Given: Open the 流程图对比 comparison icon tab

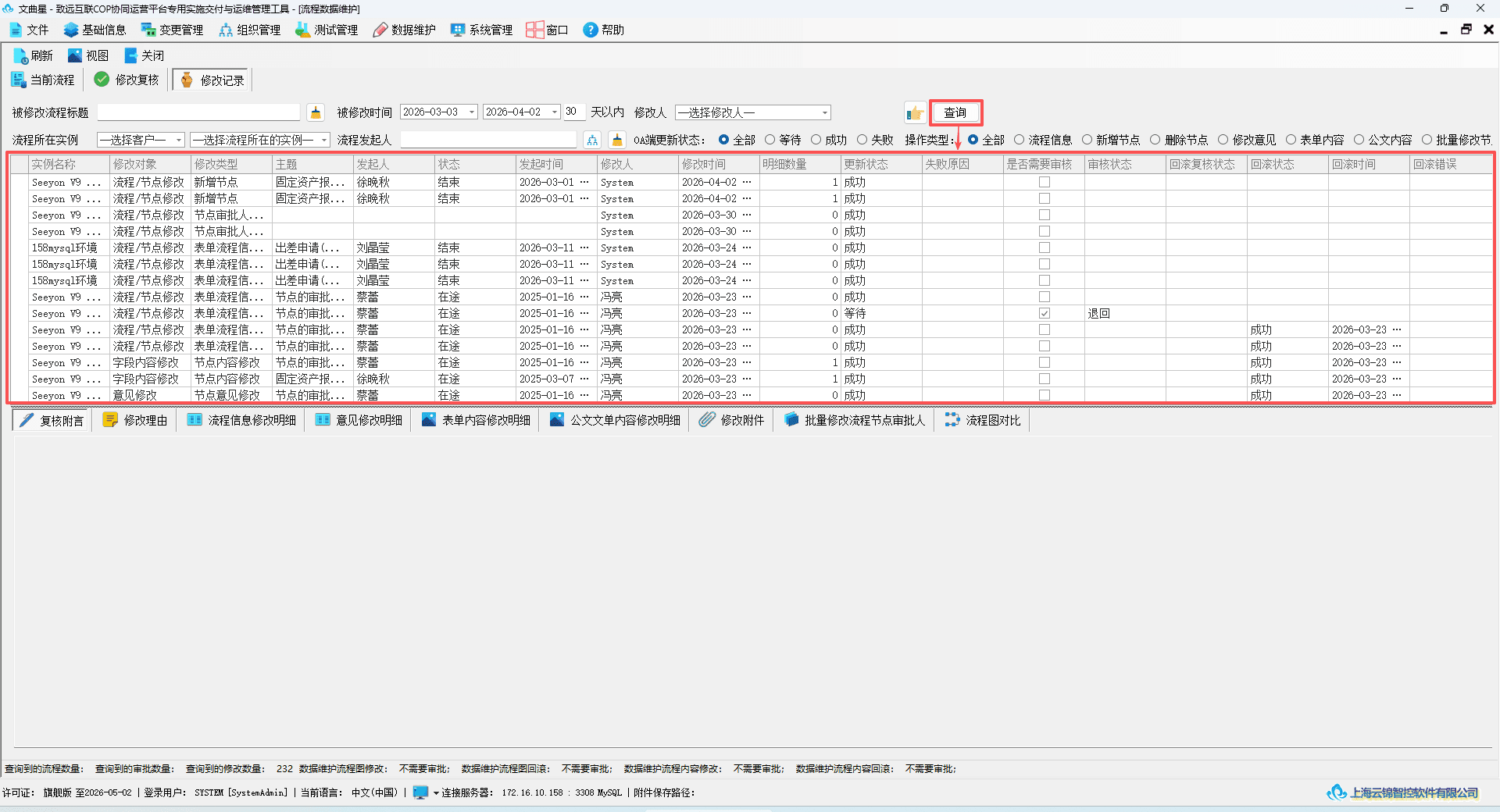Looking at the screenshot, I should click(952, 420).
